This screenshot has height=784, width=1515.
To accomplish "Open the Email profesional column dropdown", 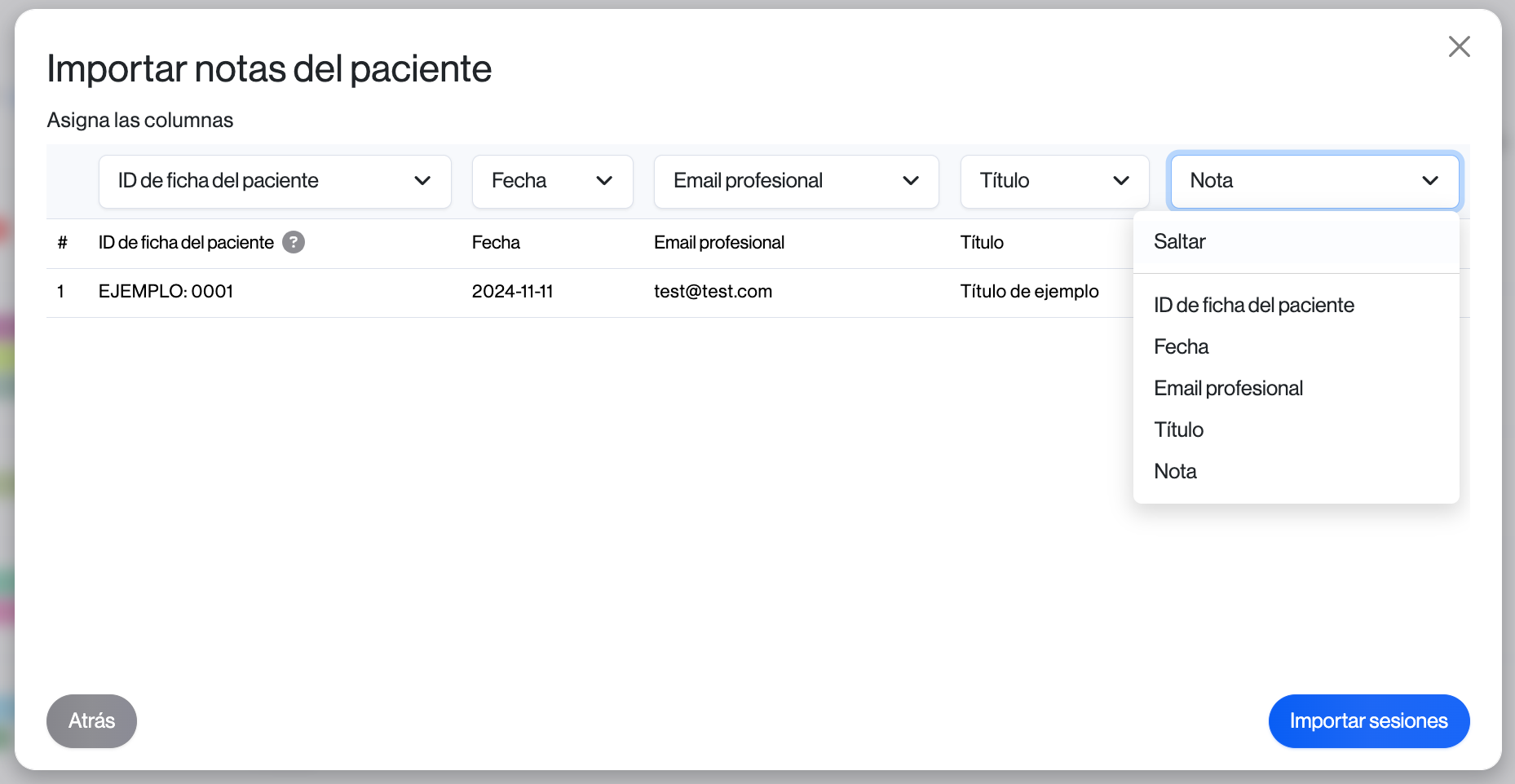I will (796, 181).
